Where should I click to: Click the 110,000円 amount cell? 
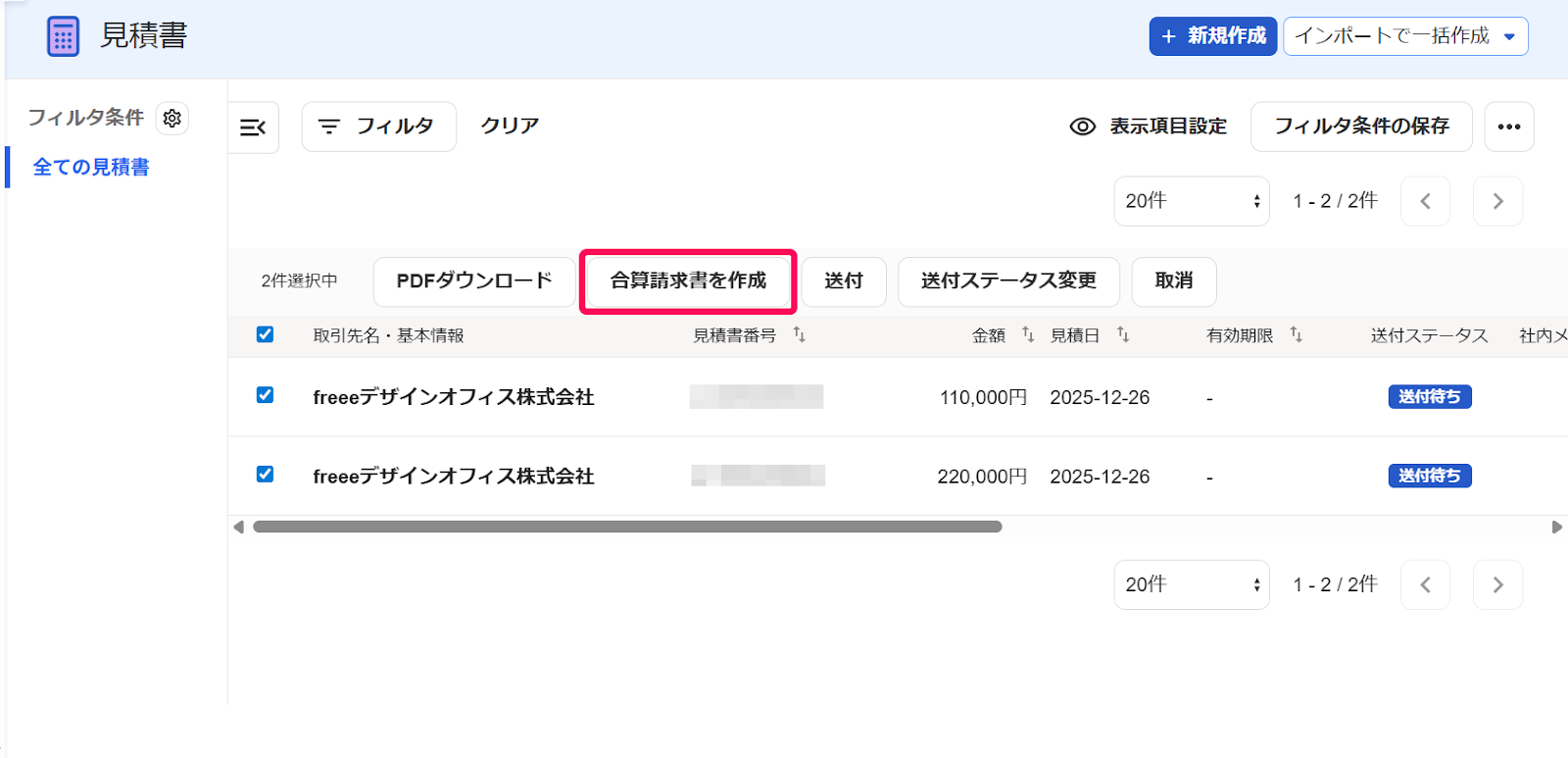click(983, 398)
